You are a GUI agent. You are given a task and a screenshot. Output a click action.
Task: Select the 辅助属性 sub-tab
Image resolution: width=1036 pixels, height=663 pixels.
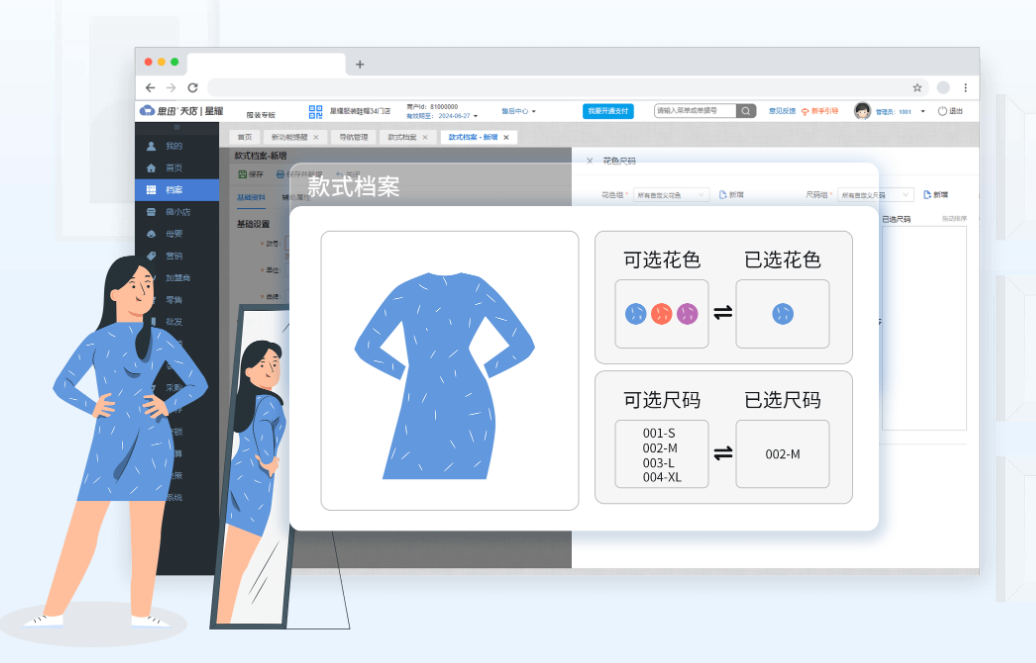pos(294,198)
